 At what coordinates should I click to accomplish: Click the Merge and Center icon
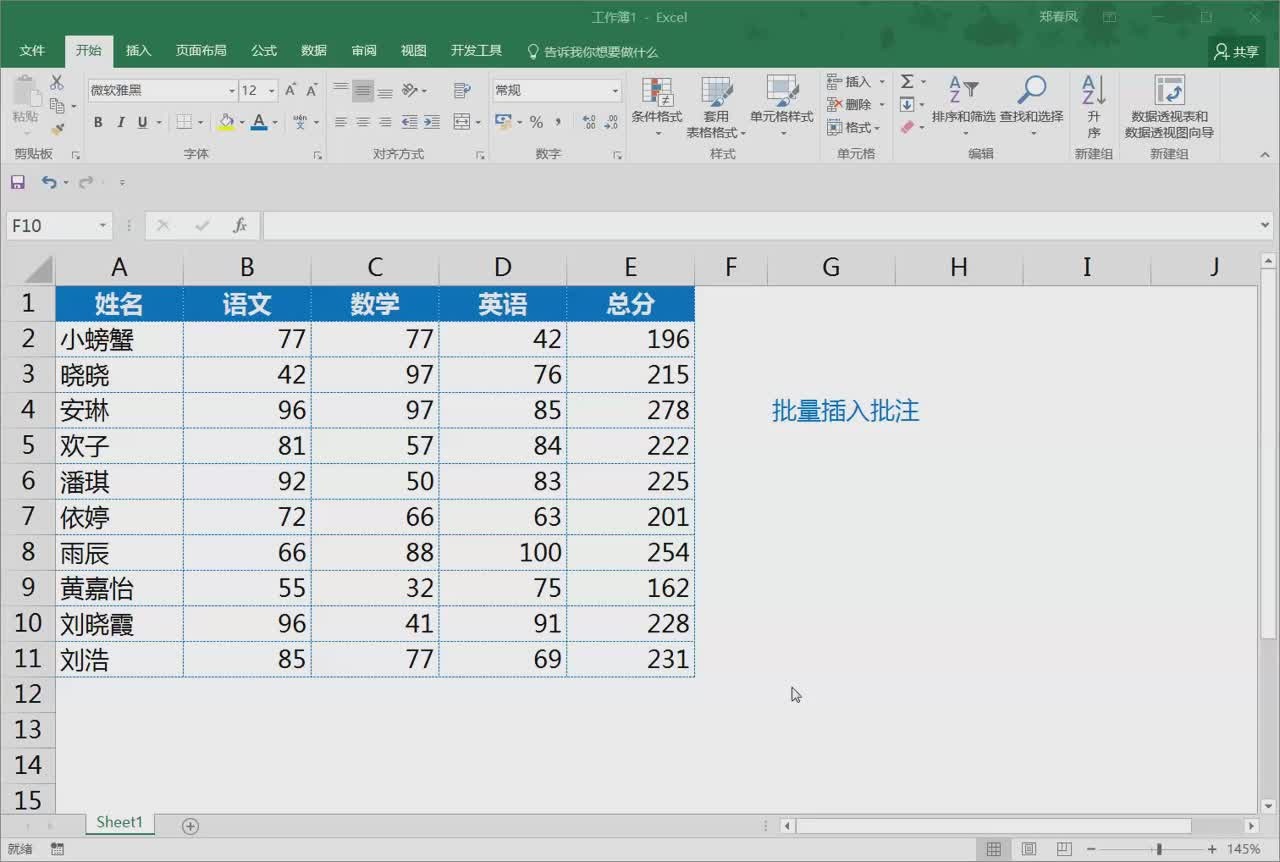461,122
